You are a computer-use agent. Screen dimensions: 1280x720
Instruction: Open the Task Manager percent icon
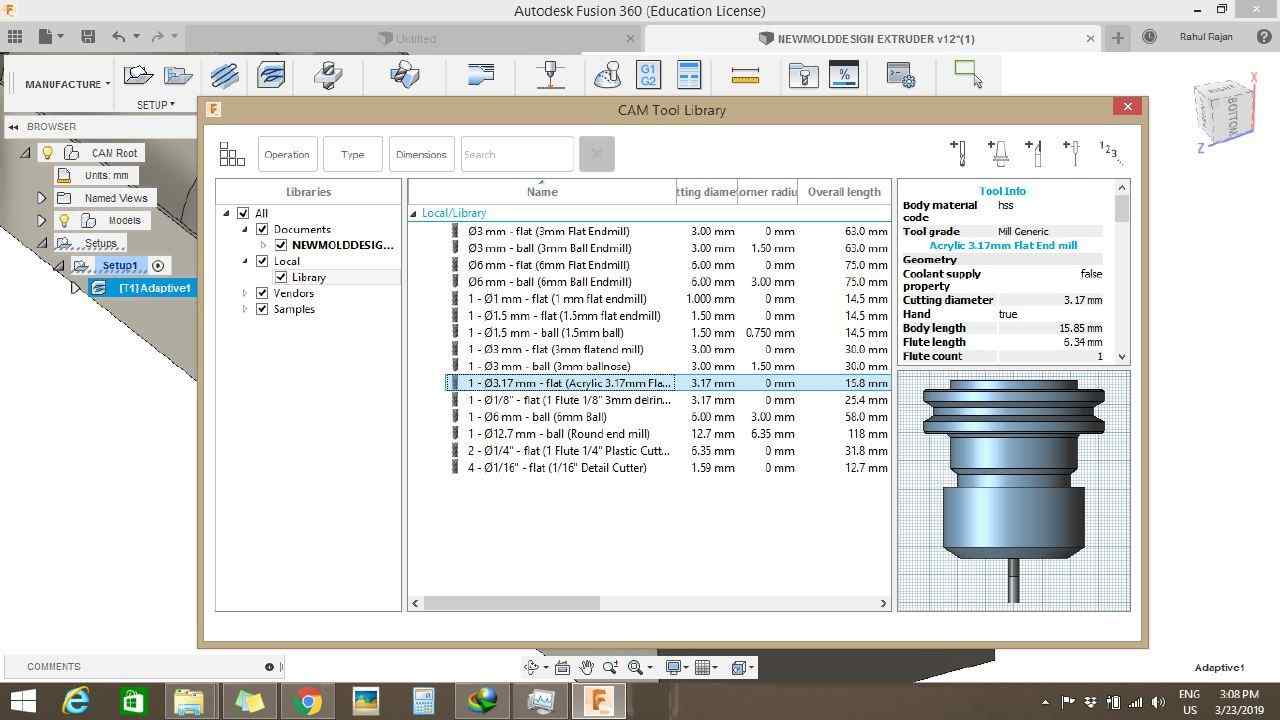click(x=844, y=75)
